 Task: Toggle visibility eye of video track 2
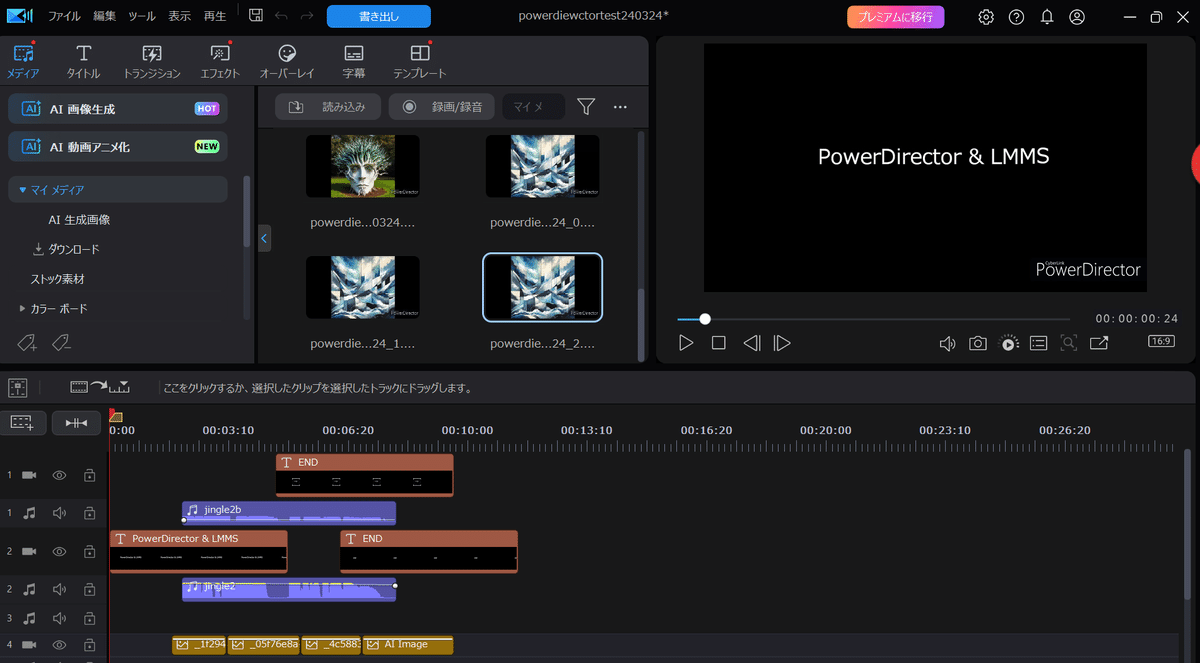tap(59, 551)
